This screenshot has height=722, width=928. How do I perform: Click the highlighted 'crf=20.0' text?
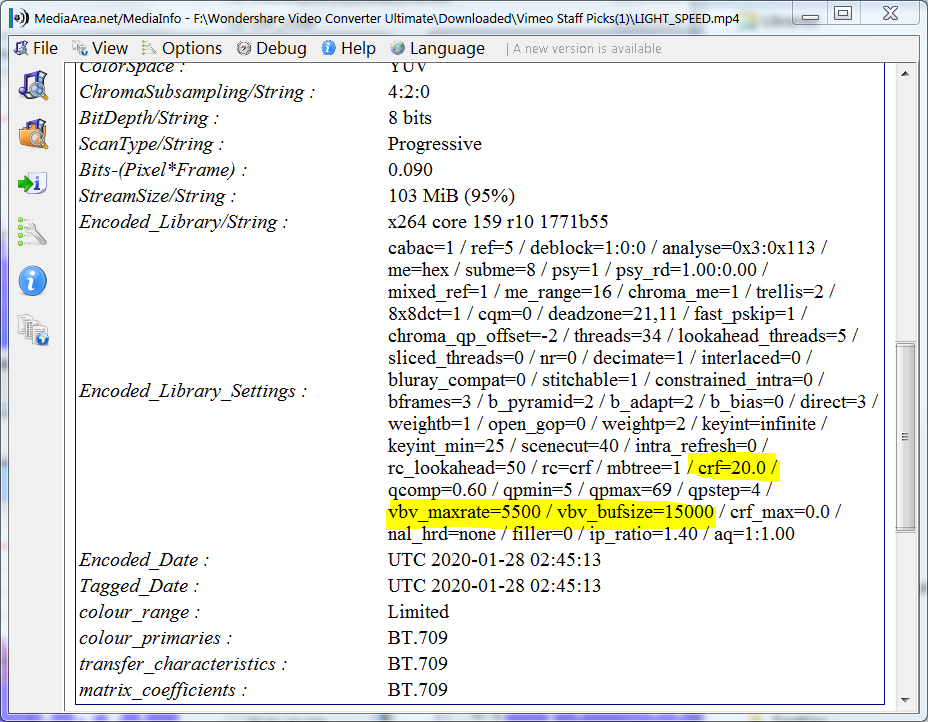click(x=732, y=468)
